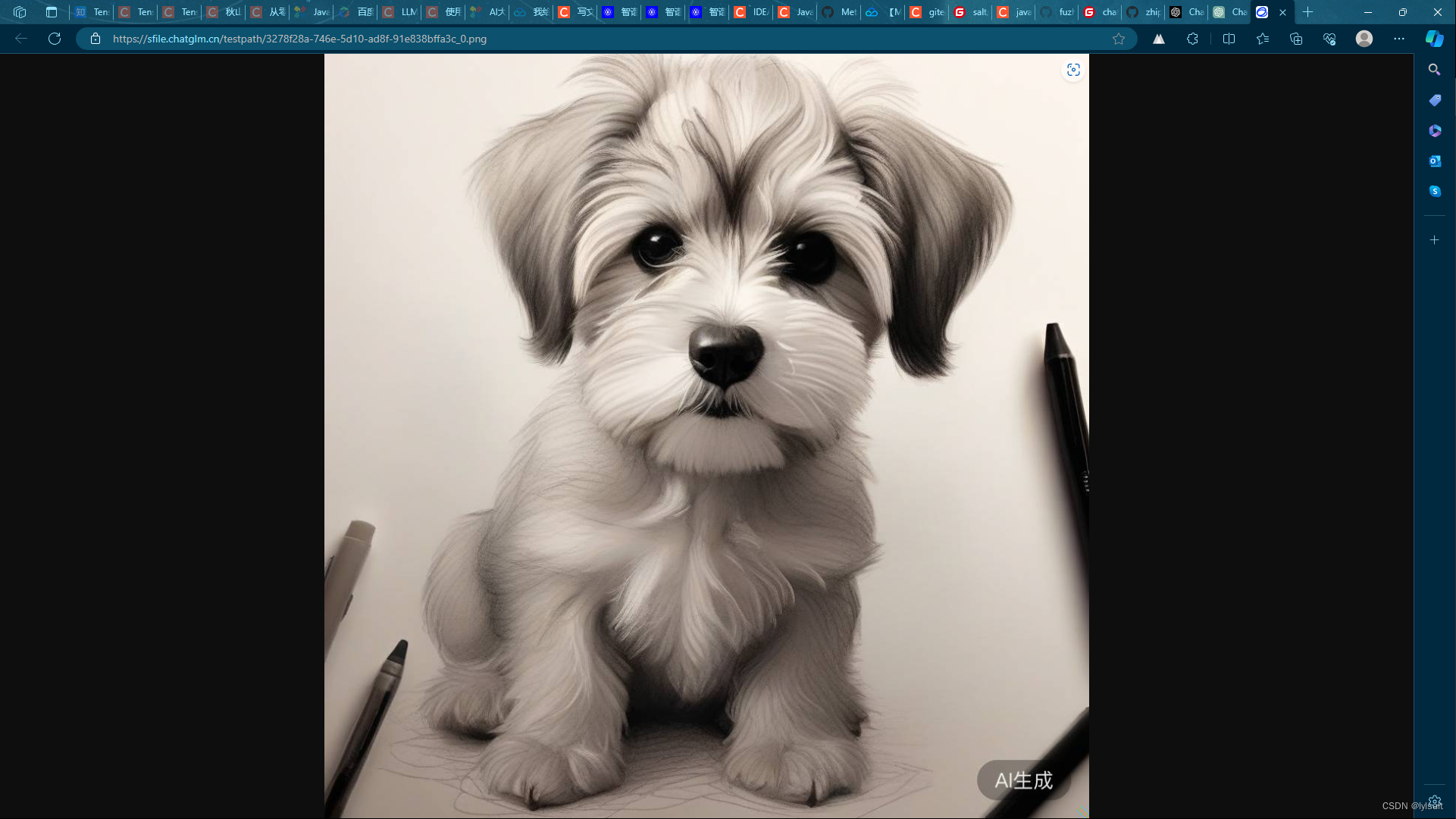Refresh the current page
Image resolution: width=1456 pixels, height=819 pixels.
55,39
